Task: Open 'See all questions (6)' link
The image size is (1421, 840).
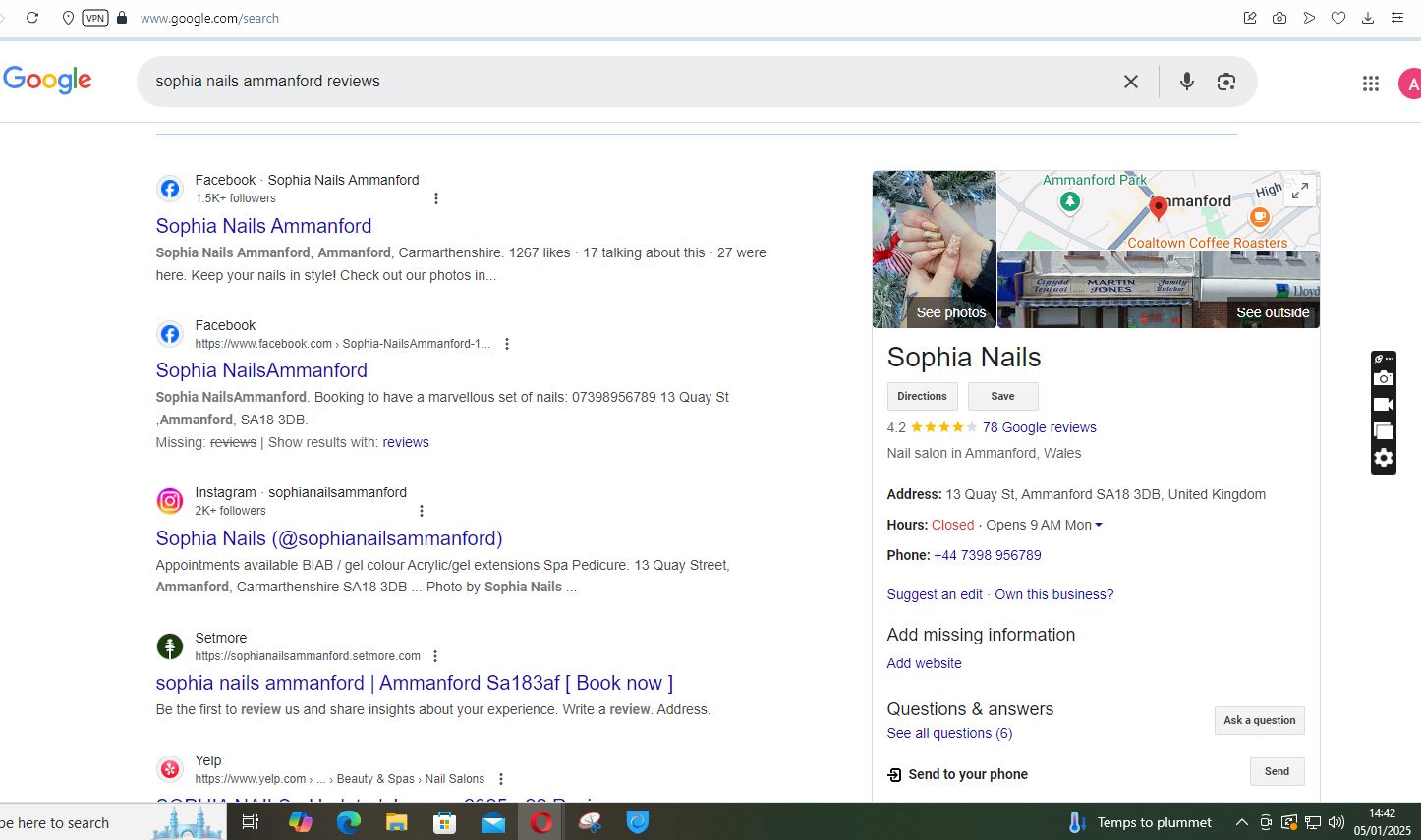Action: pos(949,733)
